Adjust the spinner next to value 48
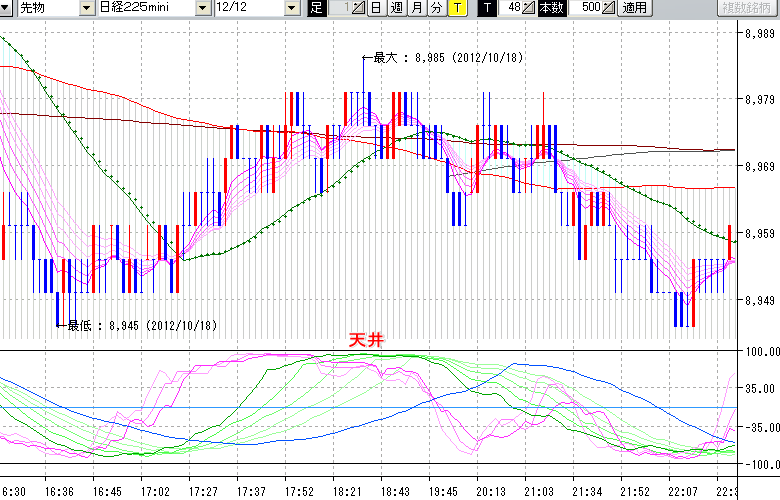Screen dimensions: 780x500 click(x=530, y=8)
